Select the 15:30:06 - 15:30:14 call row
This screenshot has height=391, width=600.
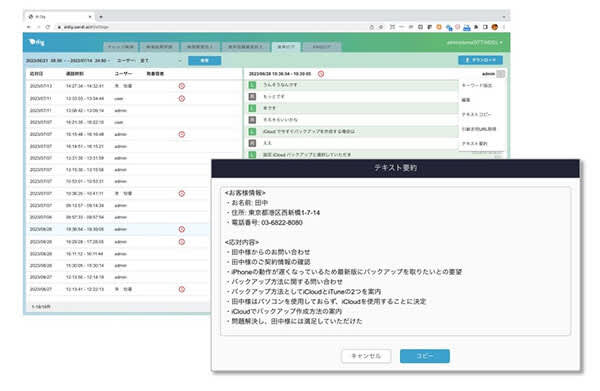click(119, 266)
